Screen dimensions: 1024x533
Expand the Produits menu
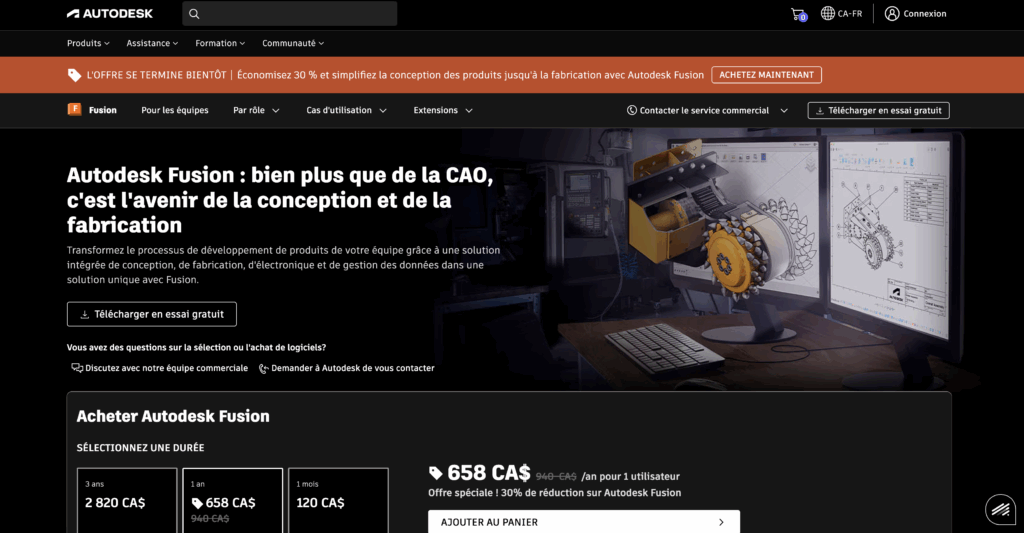(x=88, y=43)
